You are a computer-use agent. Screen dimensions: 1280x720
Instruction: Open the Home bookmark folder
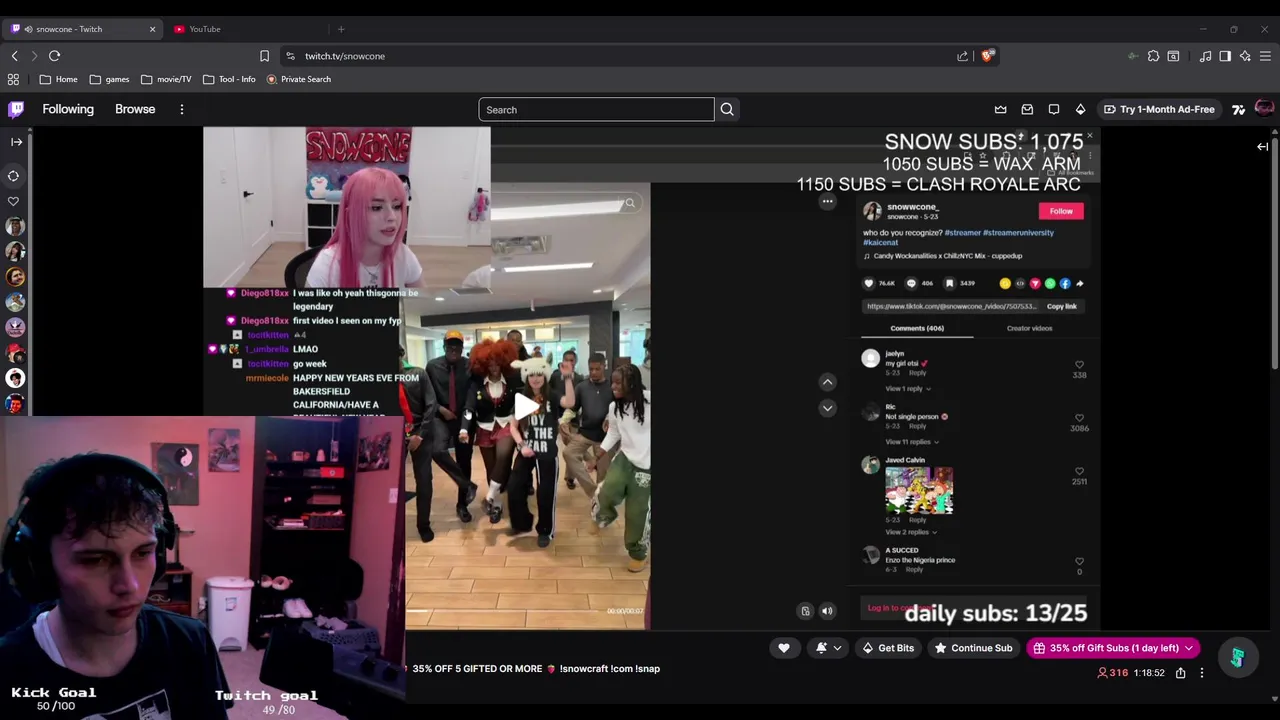(59, 79)
